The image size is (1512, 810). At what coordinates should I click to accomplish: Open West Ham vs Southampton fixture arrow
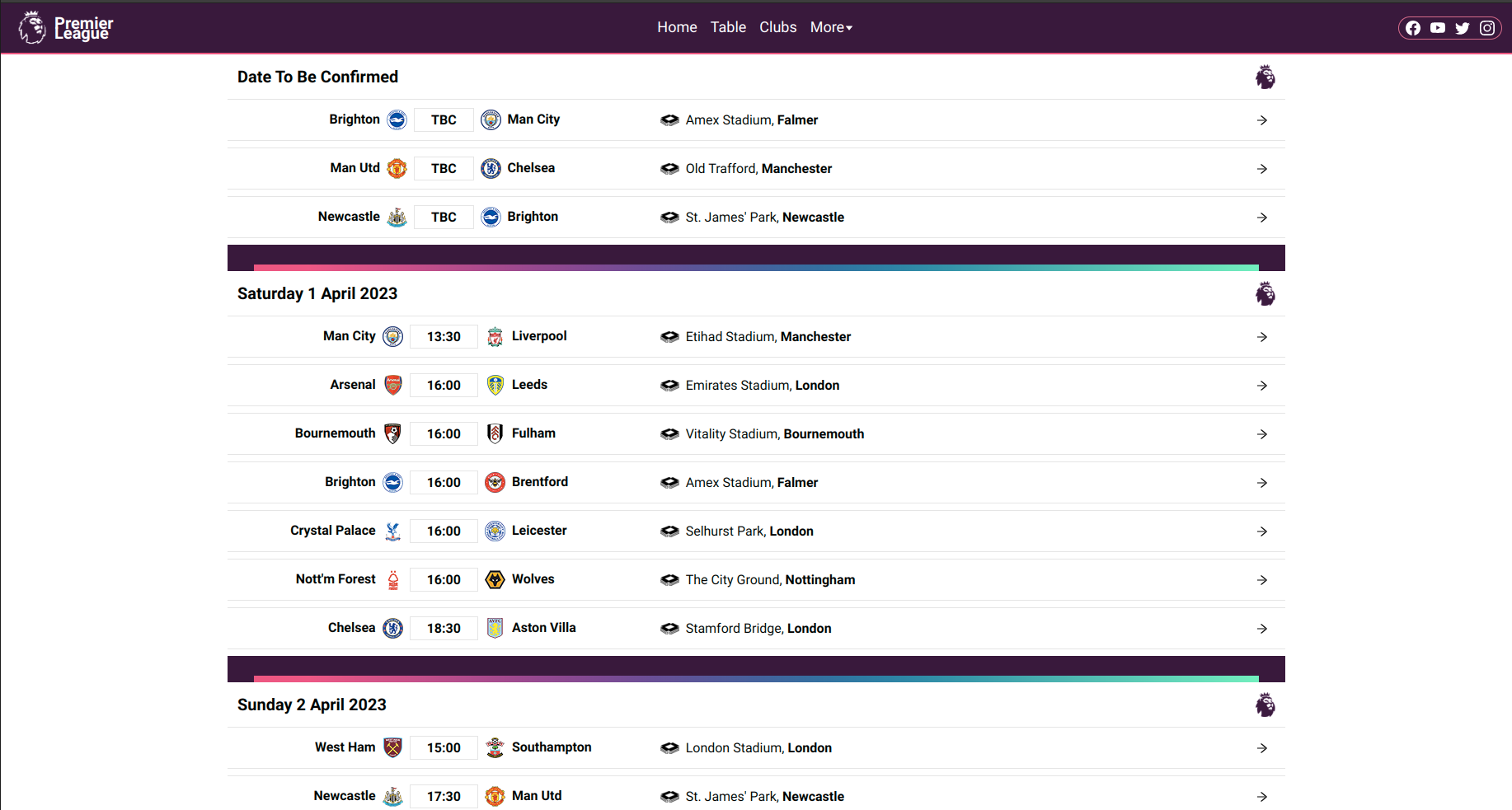point(1262,748)
